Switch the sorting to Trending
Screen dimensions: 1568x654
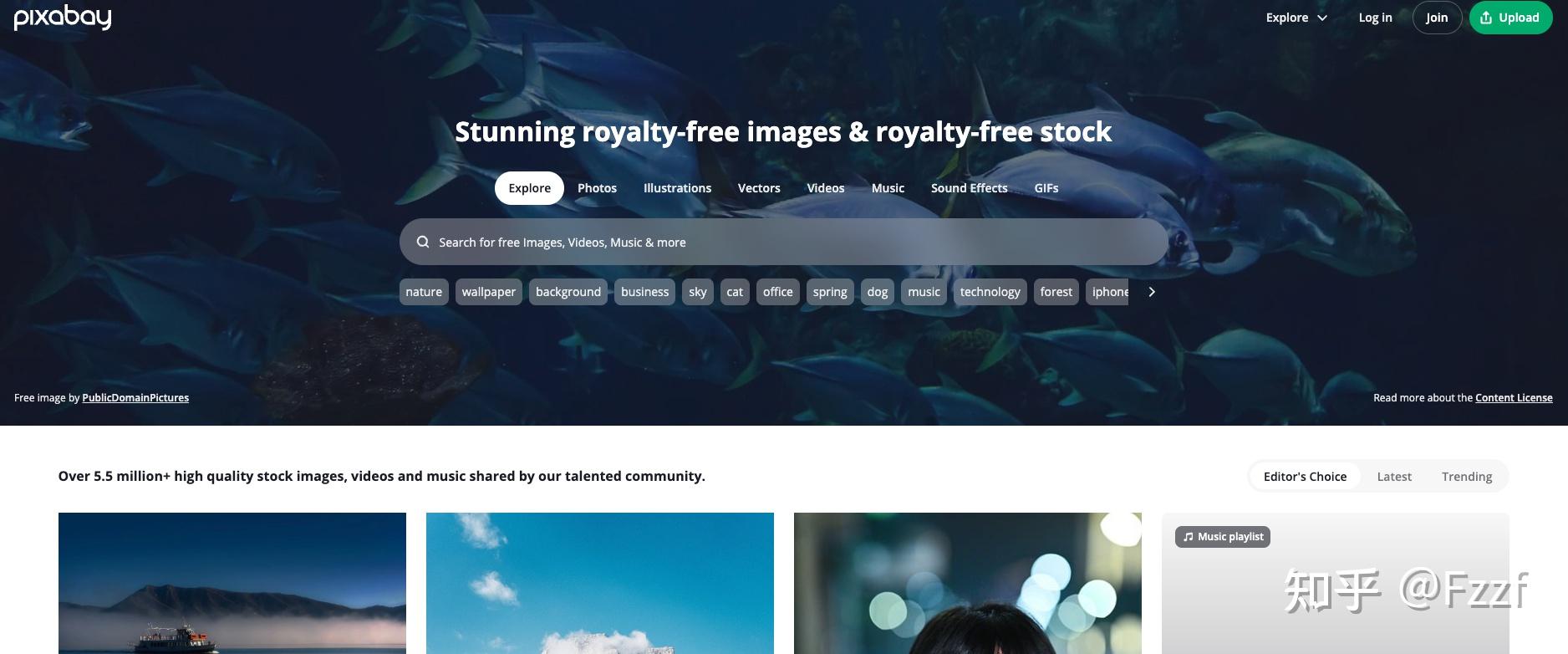point(1467,477)
